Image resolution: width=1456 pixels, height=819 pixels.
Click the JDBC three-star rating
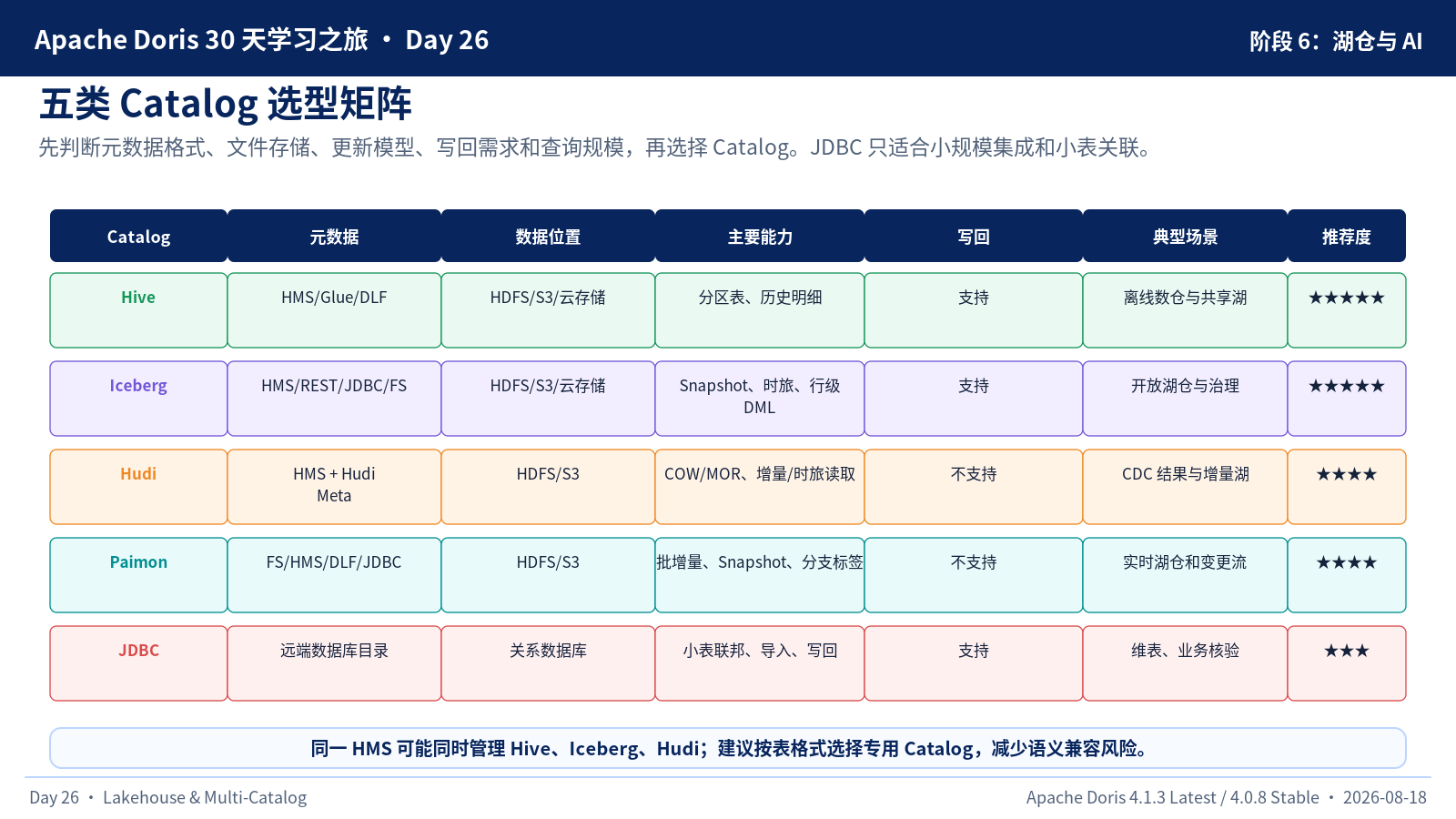click(1347, 651)
